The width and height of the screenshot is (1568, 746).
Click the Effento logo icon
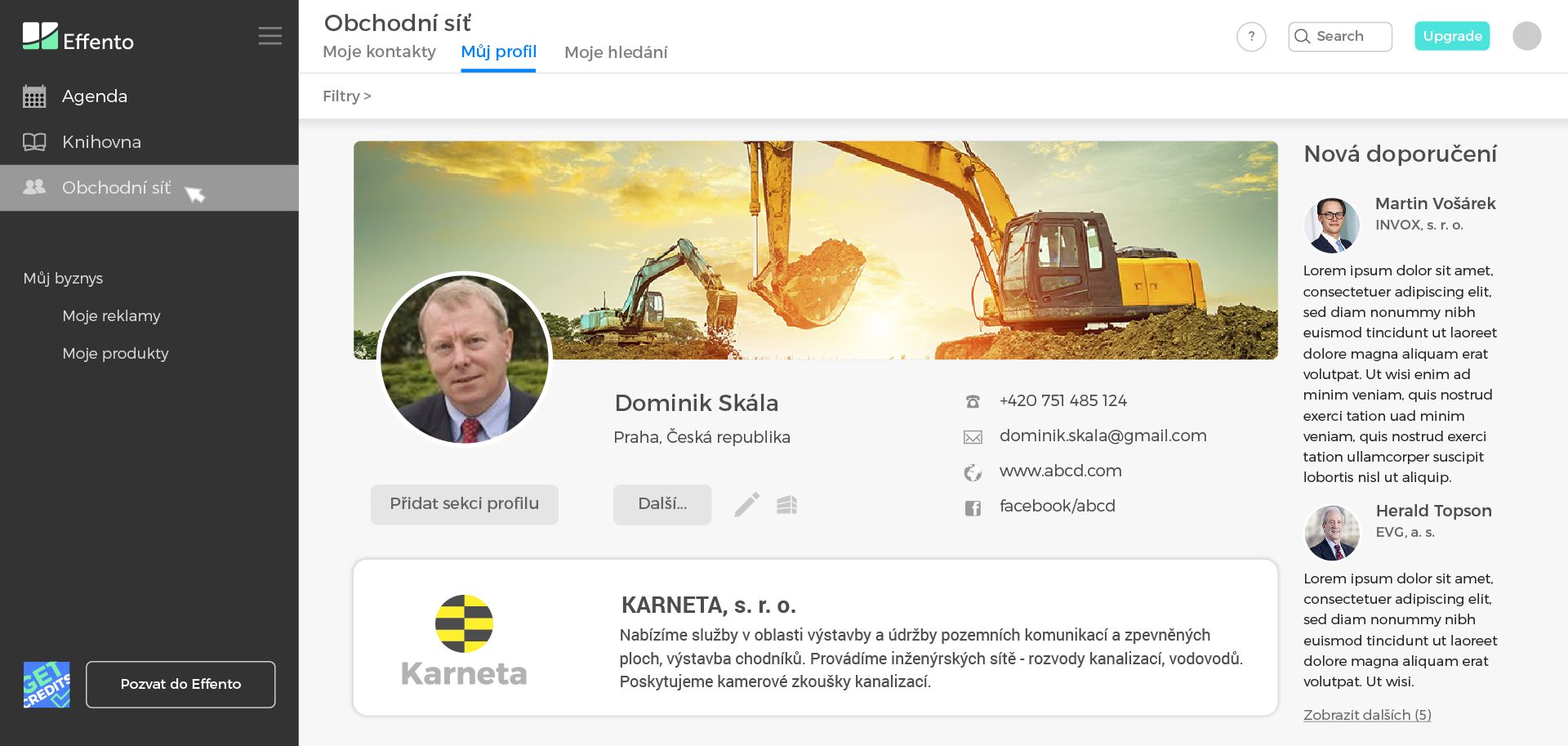(x=40, y=36)
